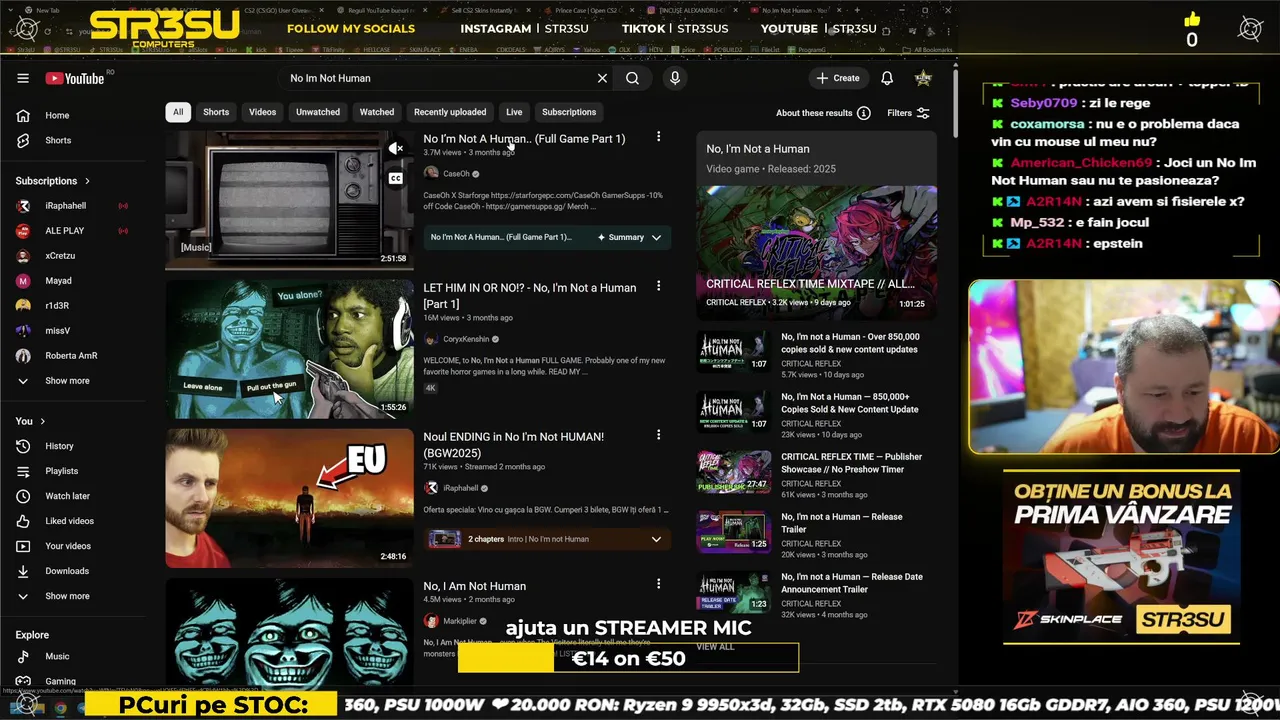The width and height of the screenshot is (1280, 720).
Task: Toggle captions on the CaseOh preview
Action: tap(396, 178)
